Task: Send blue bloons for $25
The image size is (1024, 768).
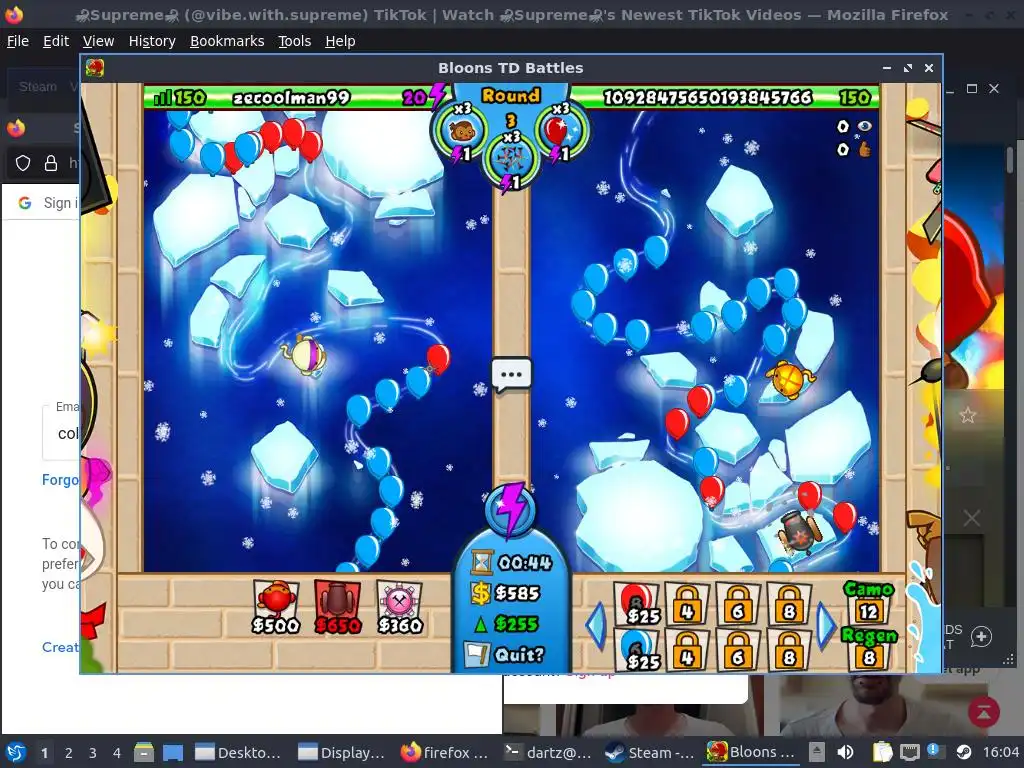Action: pos(636,650)
